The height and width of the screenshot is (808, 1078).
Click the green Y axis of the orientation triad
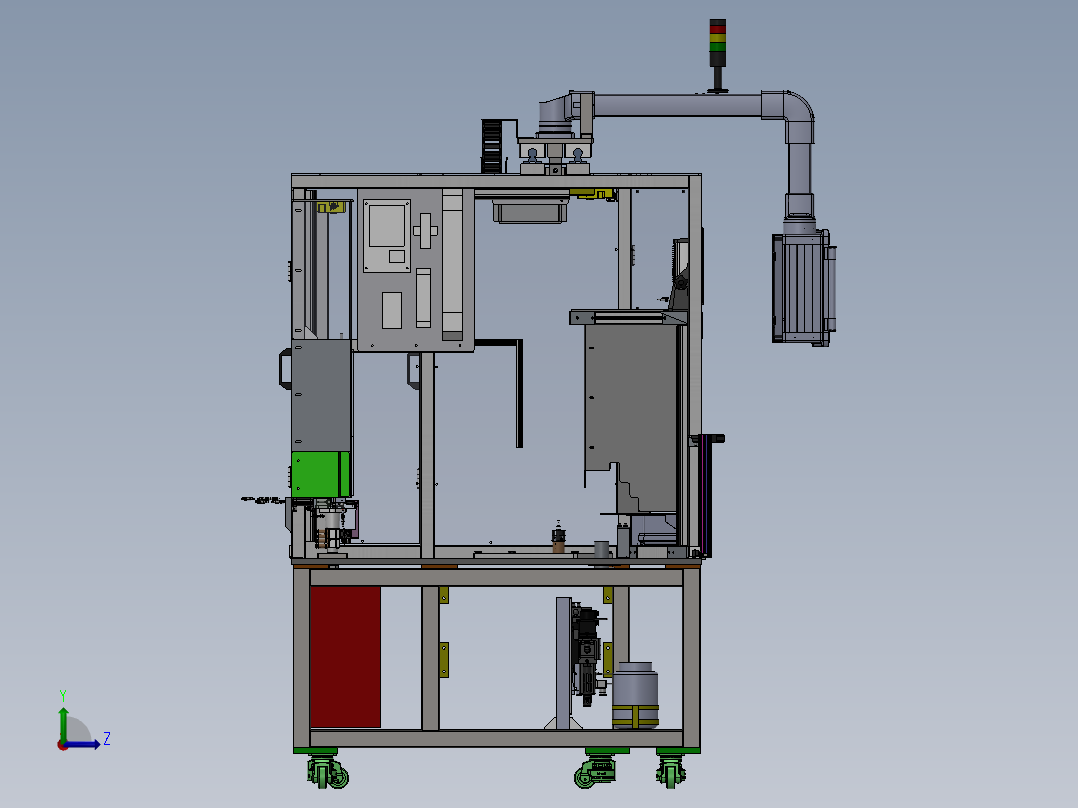tap(63, 725)
